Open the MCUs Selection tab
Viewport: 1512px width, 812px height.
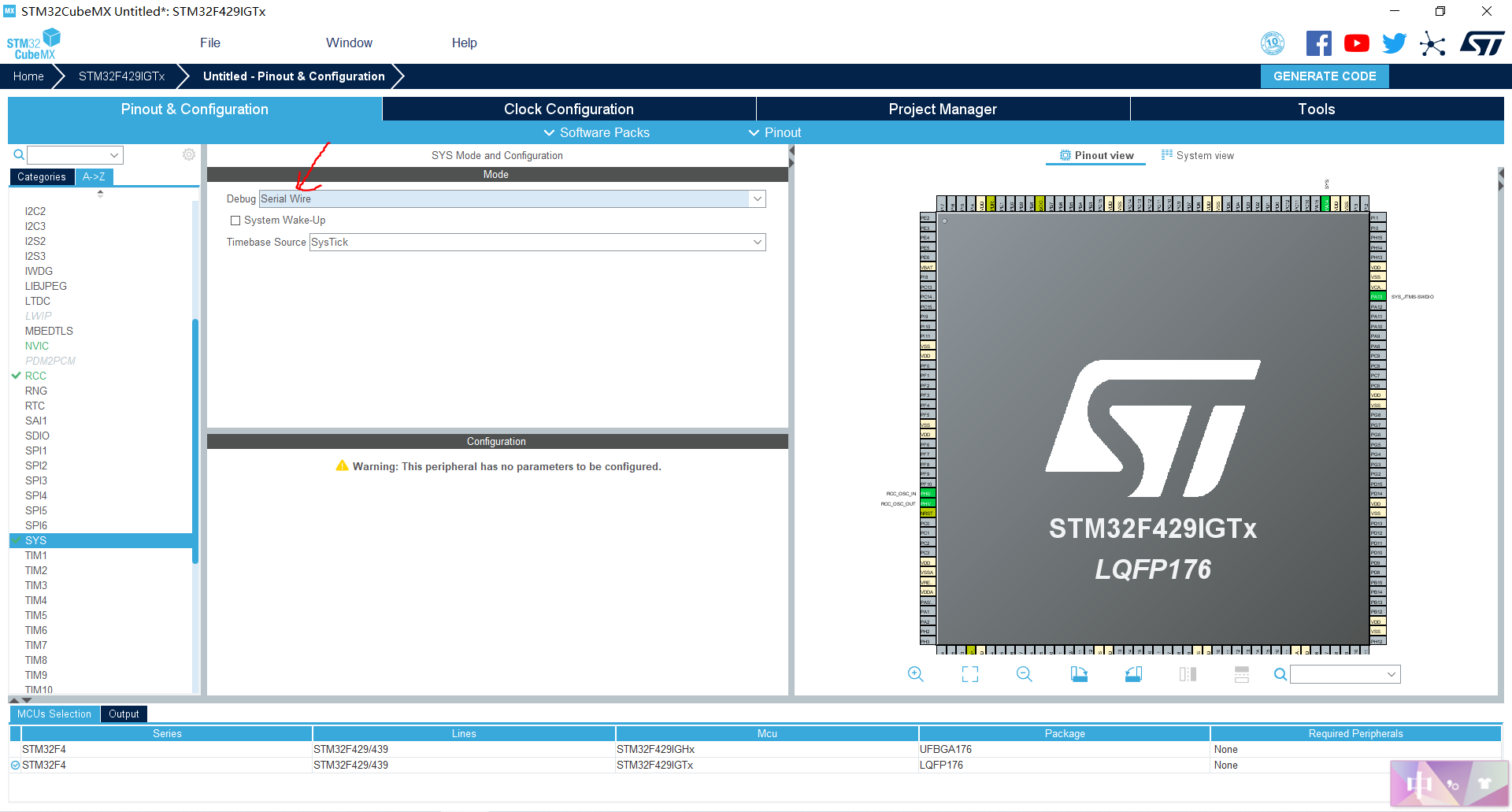54,714
